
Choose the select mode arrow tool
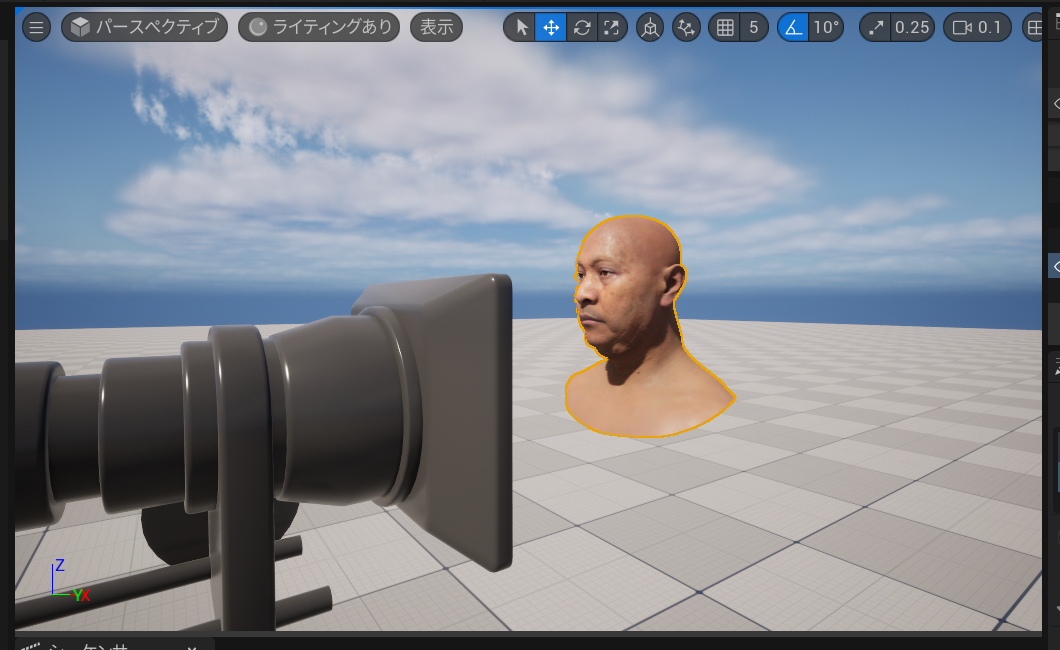(520, 27)
